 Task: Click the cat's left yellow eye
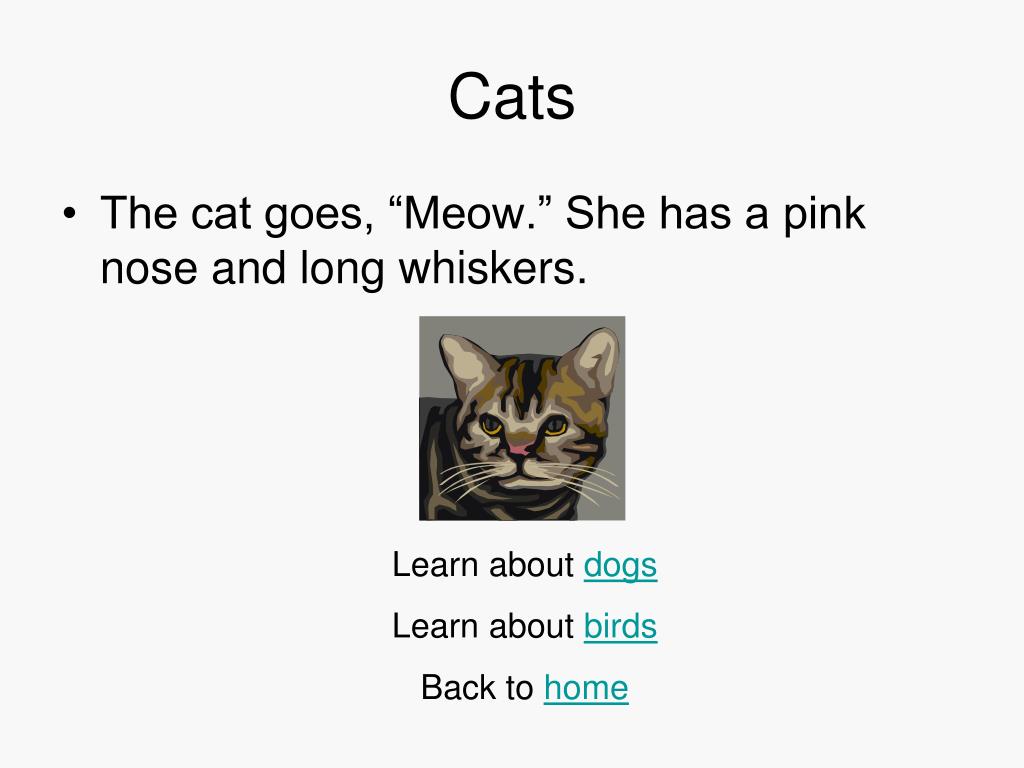491,425
